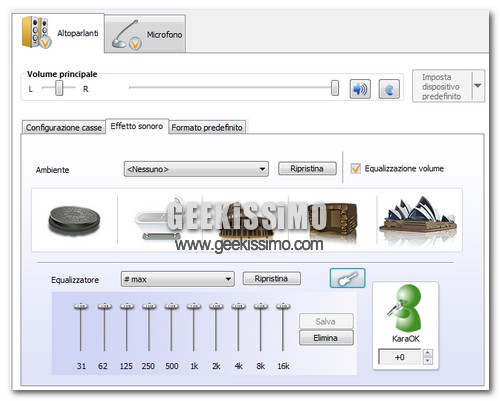Click the L/R balance slider handle

tap(59, 88)
